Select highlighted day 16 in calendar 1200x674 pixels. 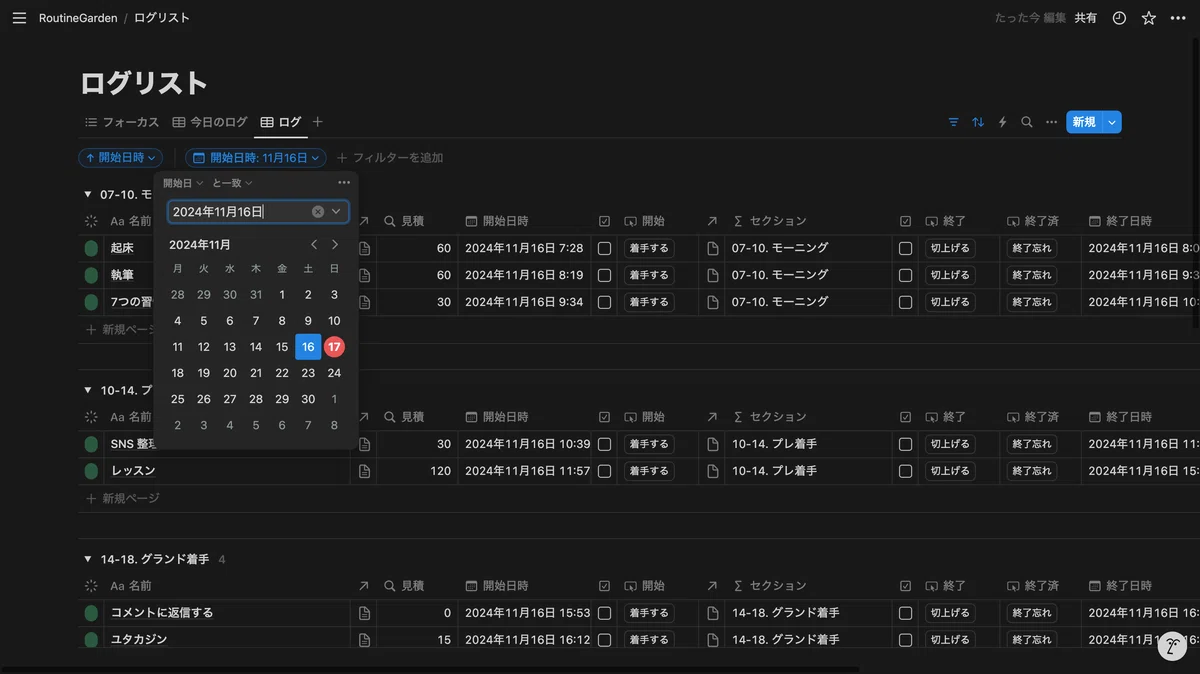308,347
